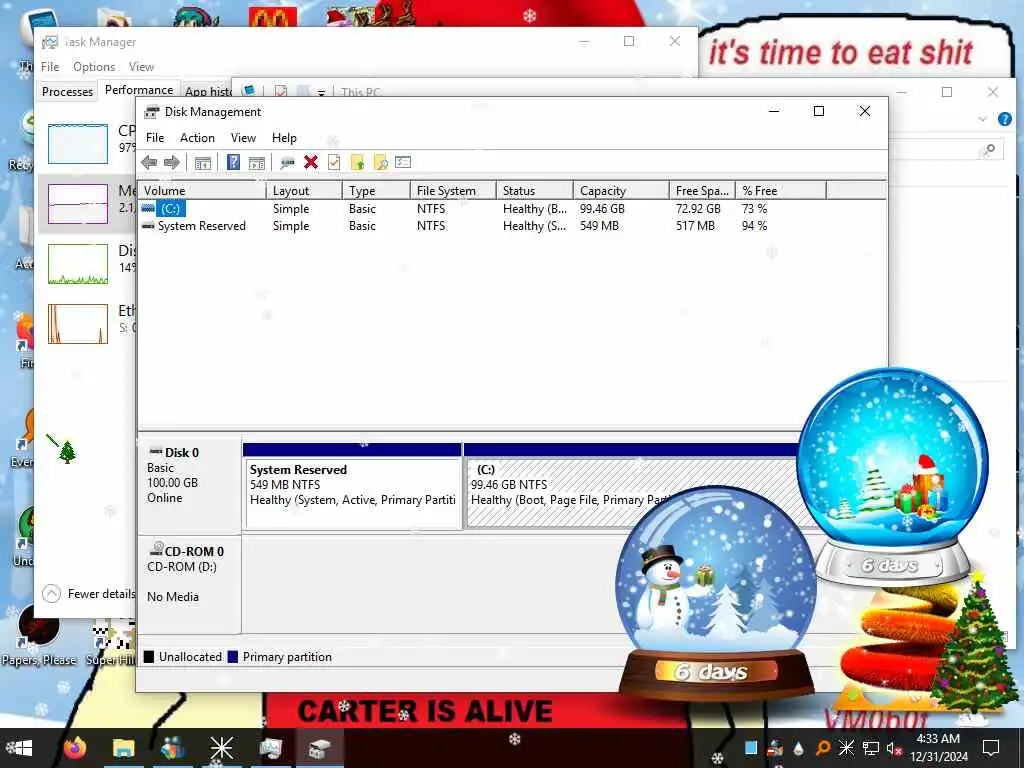Sort by the File System column header
1024x768 pixels.
coord(453,191)
